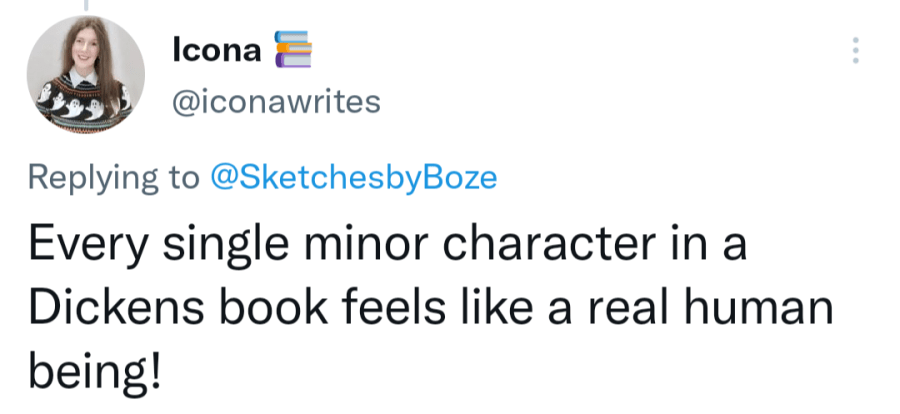Open Icona's profile picture
Image resolution: width=900 pixels, height=414 pixels.
pyautogui.click(x=86, y=76)
